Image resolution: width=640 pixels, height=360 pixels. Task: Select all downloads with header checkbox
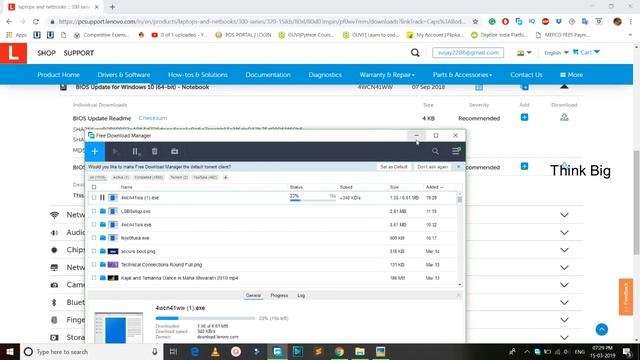click(94, 187)
